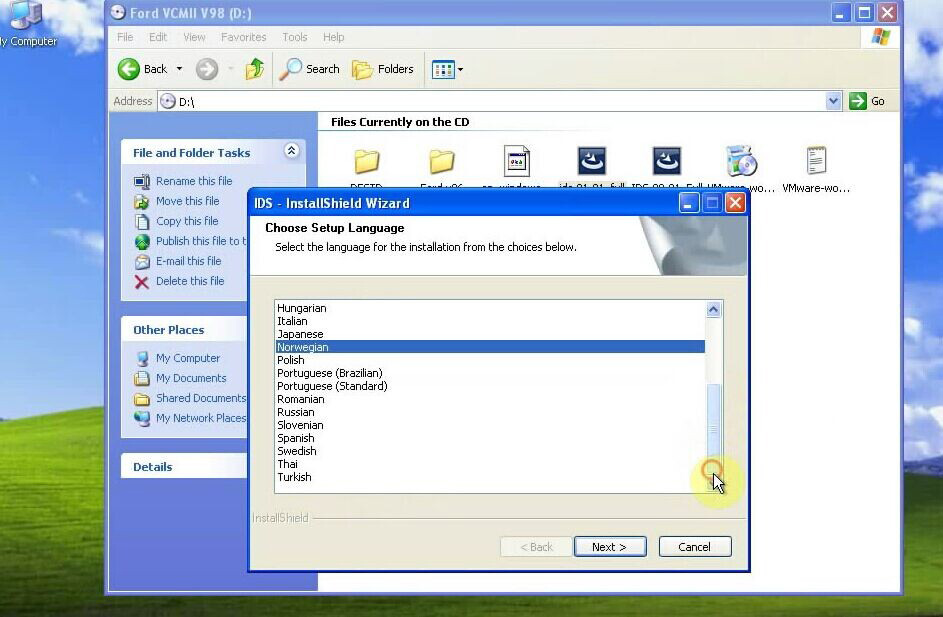943x617 pixels.
Task: Click E-mail this file task
Action: 188,261
